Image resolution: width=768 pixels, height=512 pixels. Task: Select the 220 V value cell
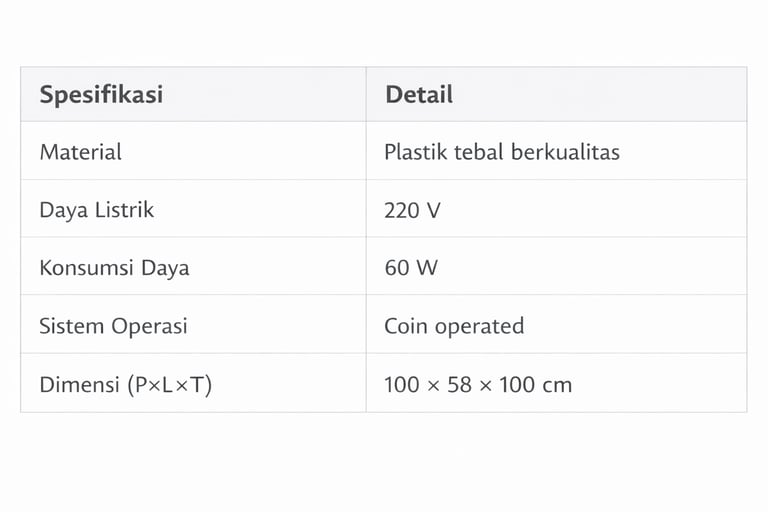[x=412, y=210]
